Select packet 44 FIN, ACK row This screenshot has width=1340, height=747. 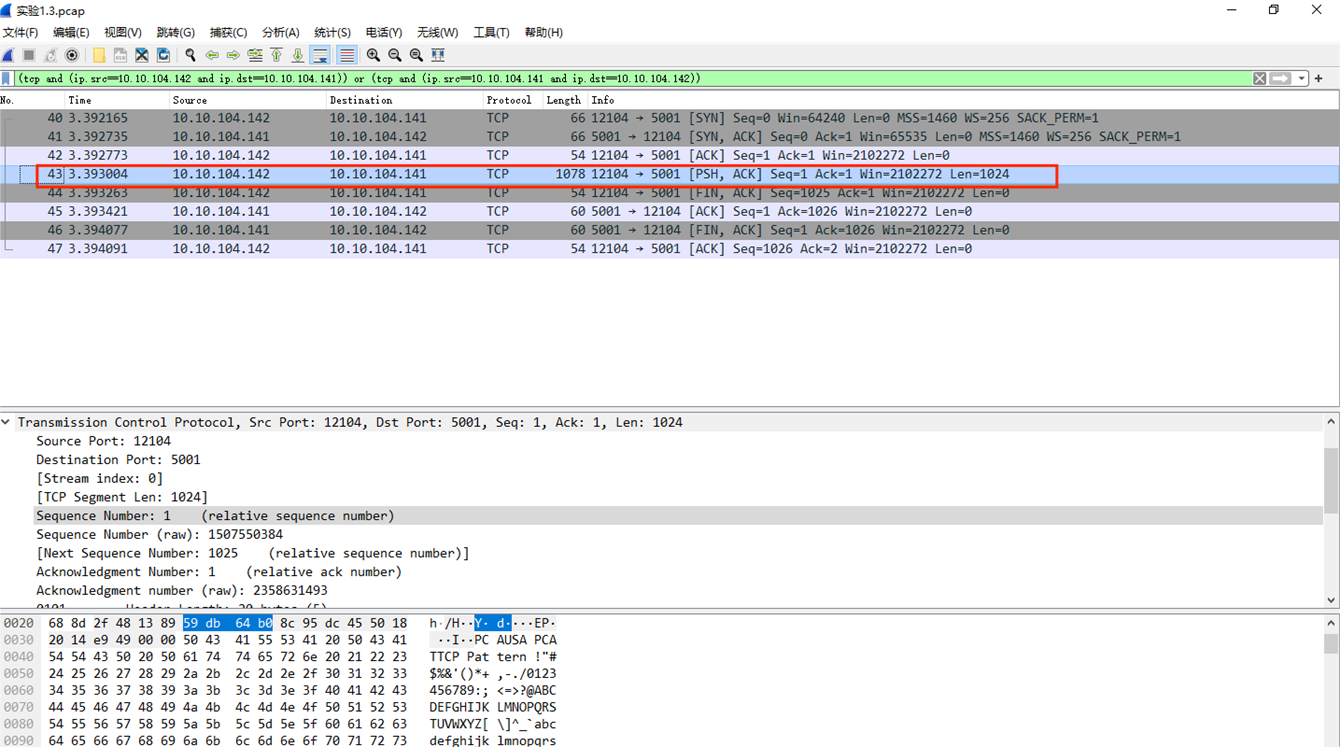coord(669,193)
